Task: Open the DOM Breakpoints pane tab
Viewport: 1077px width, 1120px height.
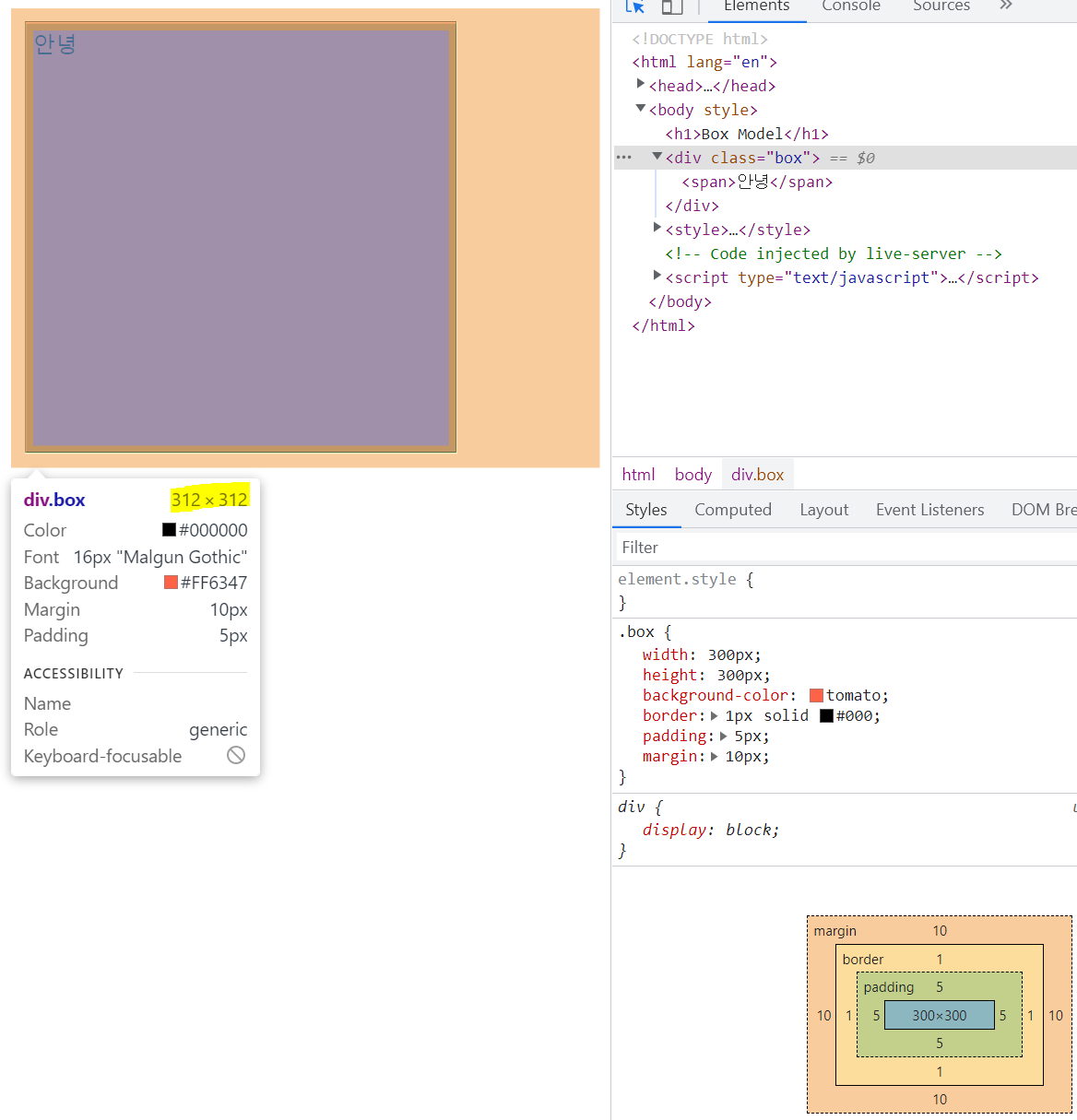Action: (1044, 510)
